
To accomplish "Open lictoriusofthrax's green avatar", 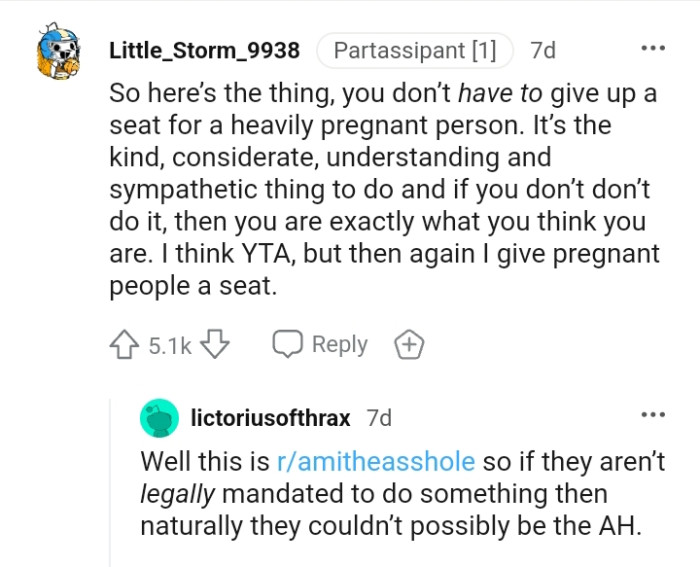I will [x=158, y=417].
